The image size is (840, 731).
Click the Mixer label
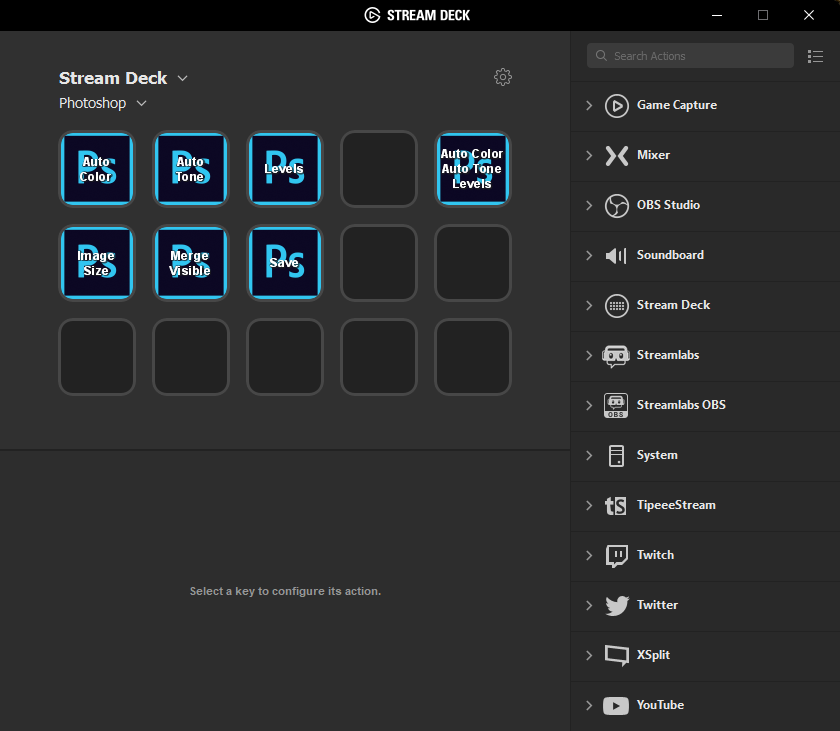653,155
